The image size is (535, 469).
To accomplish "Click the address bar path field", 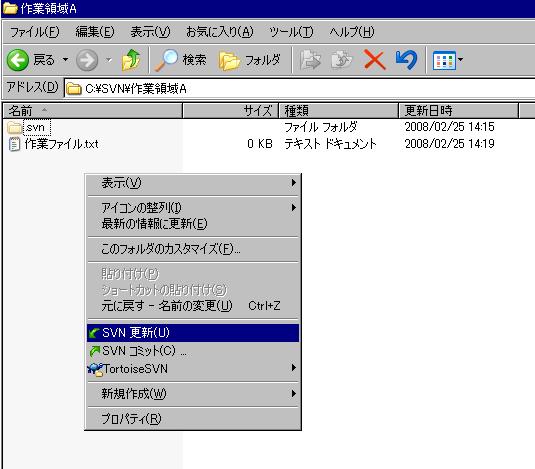I will [300, 89].
